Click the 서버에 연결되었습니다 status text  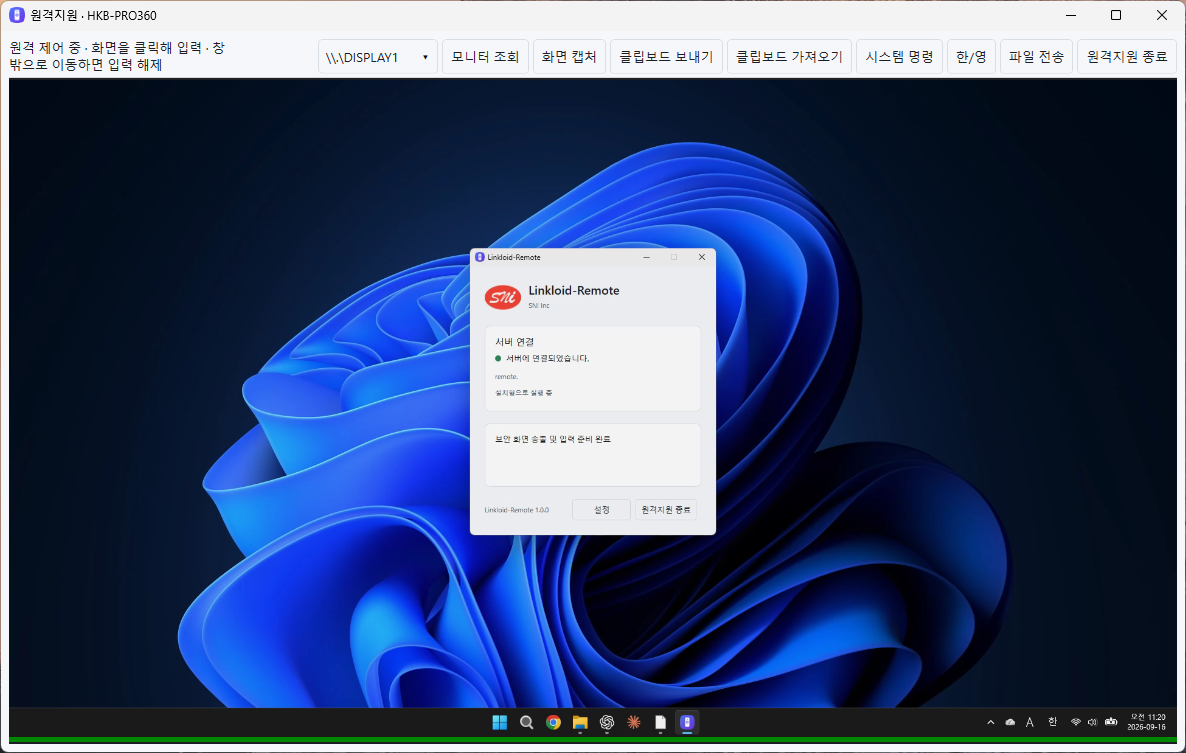(548, 358)
